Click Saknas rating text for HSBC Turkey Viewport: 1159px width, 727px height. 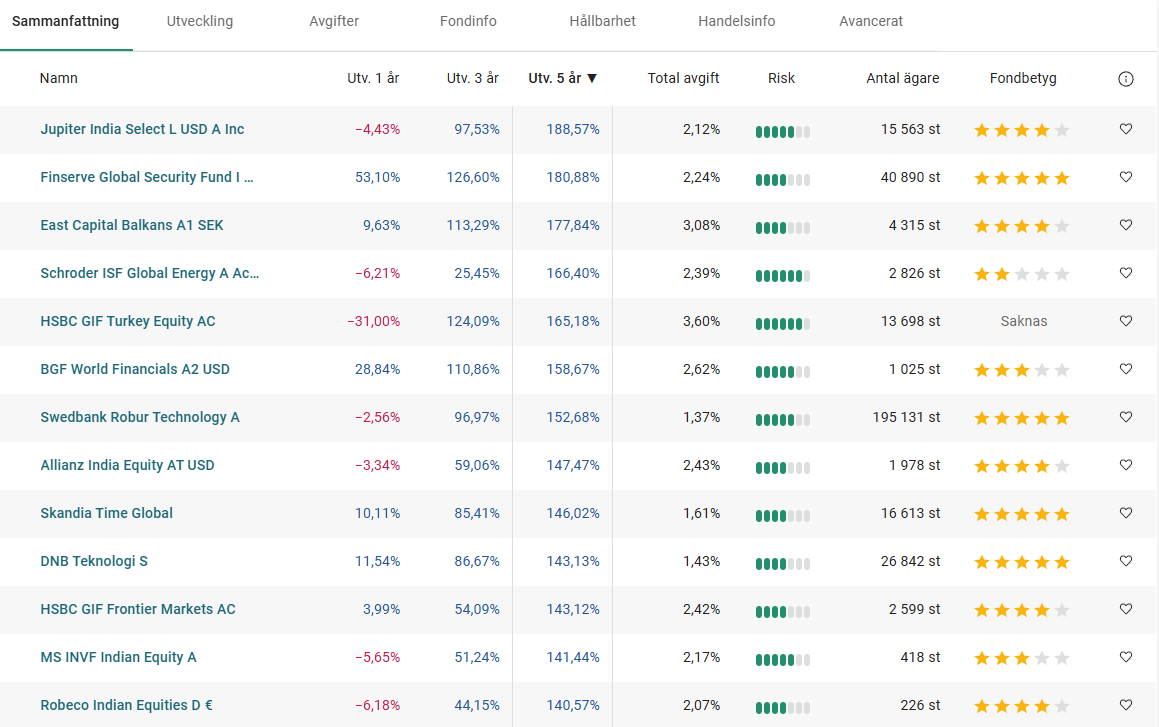pos(1024,321)
